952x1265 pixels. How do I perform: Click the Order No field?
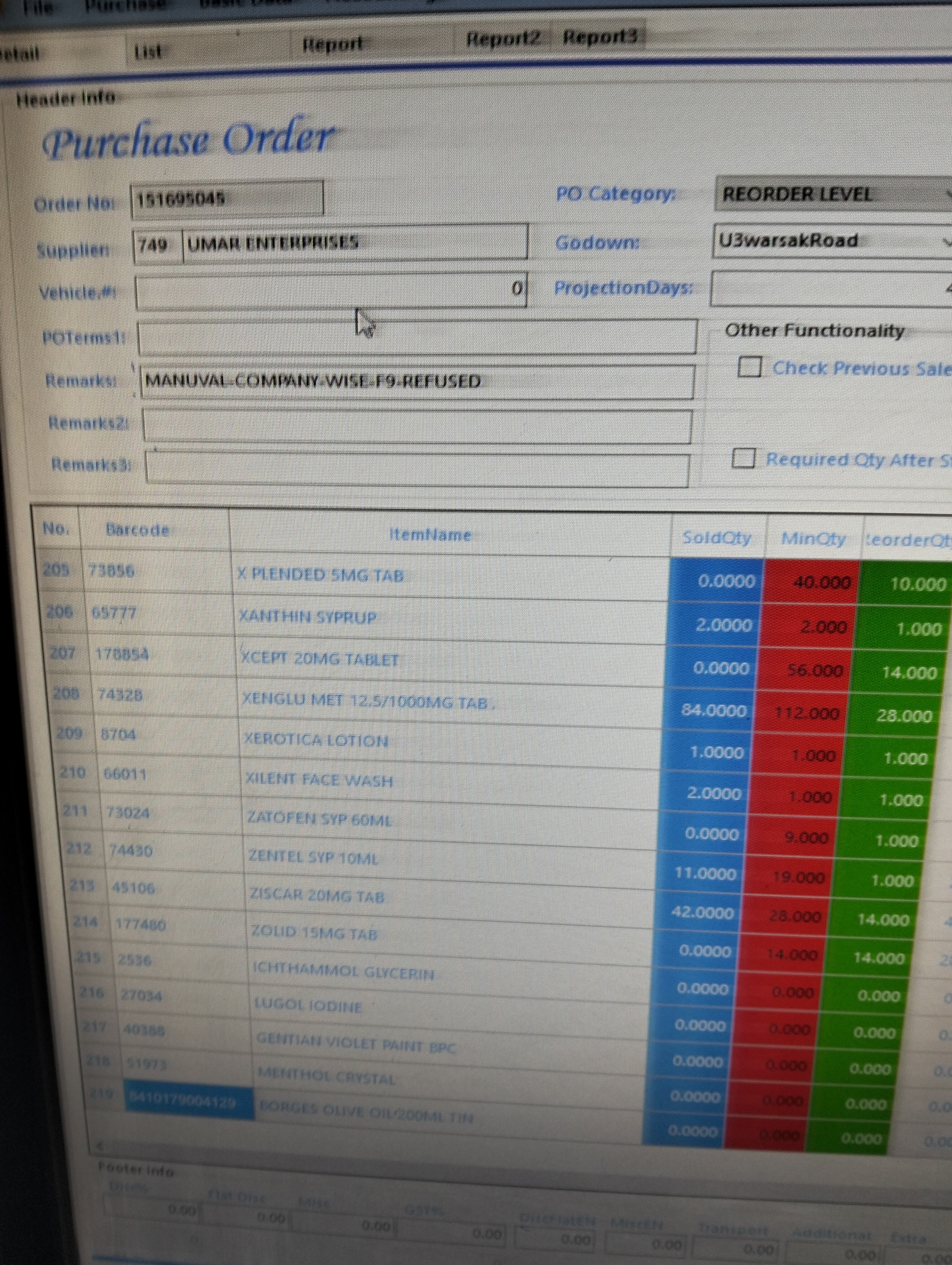tap(227, 200)
